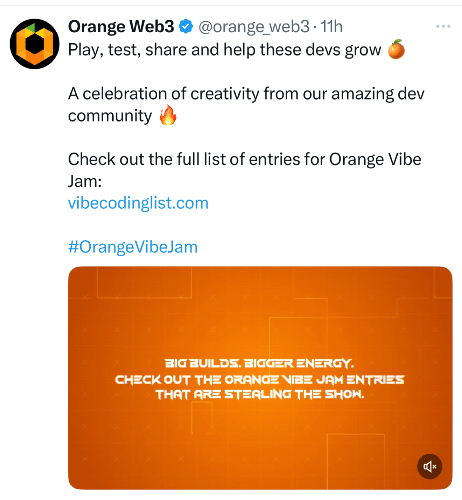Viewport: 462px width, 500px height.
Task: Click the 'Check out the full list' paragraph
Action: point(245,170)
